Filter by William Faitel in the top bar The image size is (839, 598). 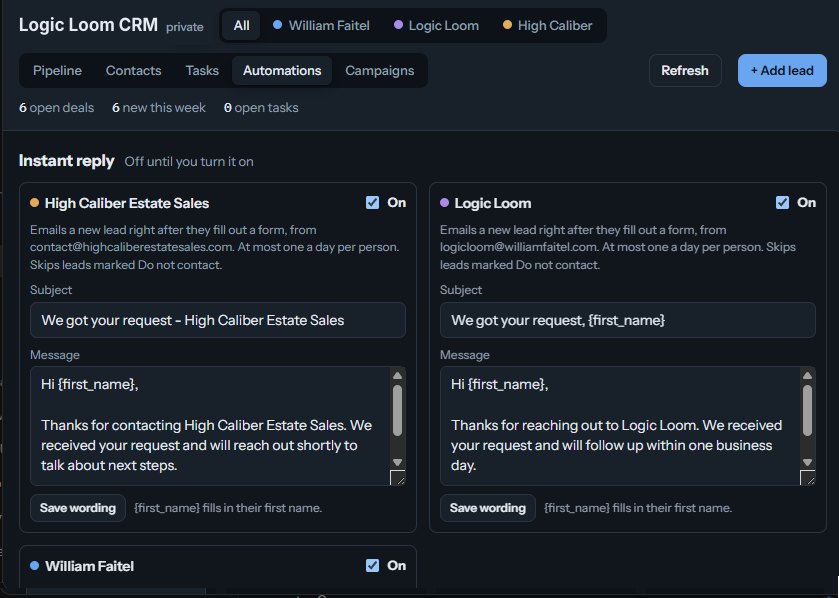(x=321, y=25)
